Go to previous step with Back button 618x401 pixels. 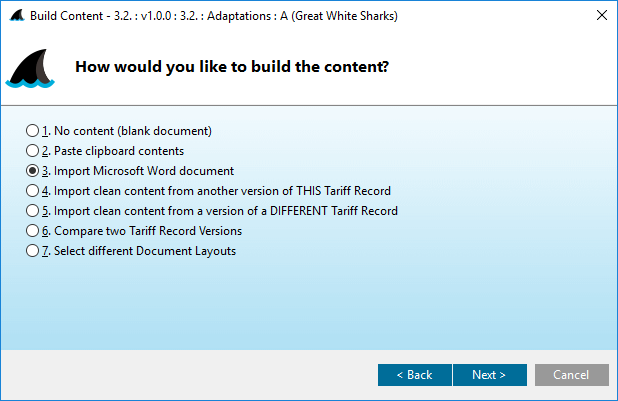414,375
